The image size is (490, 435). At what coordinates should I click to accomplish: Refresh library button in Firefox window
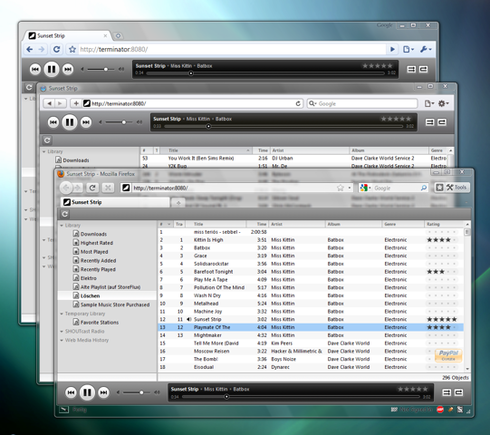click(65, 214)
